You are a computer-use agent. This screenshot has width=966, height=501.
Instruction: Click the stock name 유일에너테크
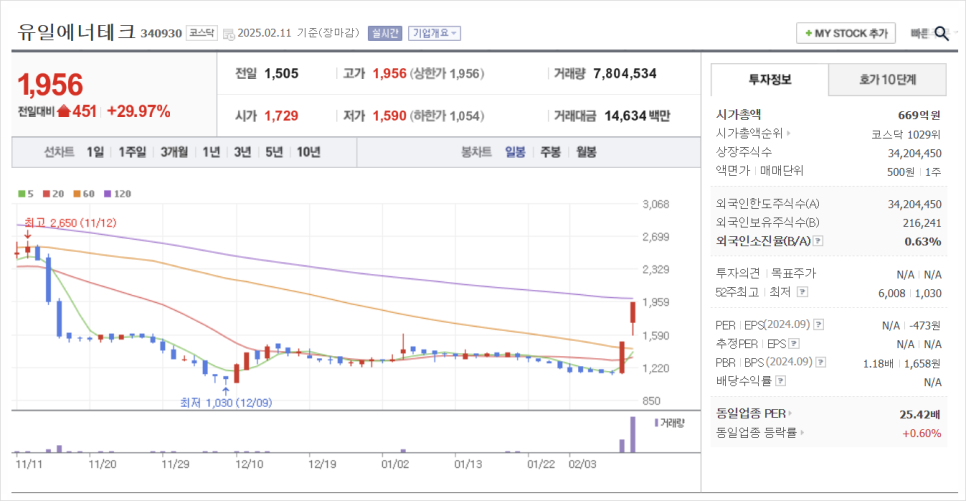point(76,31)
